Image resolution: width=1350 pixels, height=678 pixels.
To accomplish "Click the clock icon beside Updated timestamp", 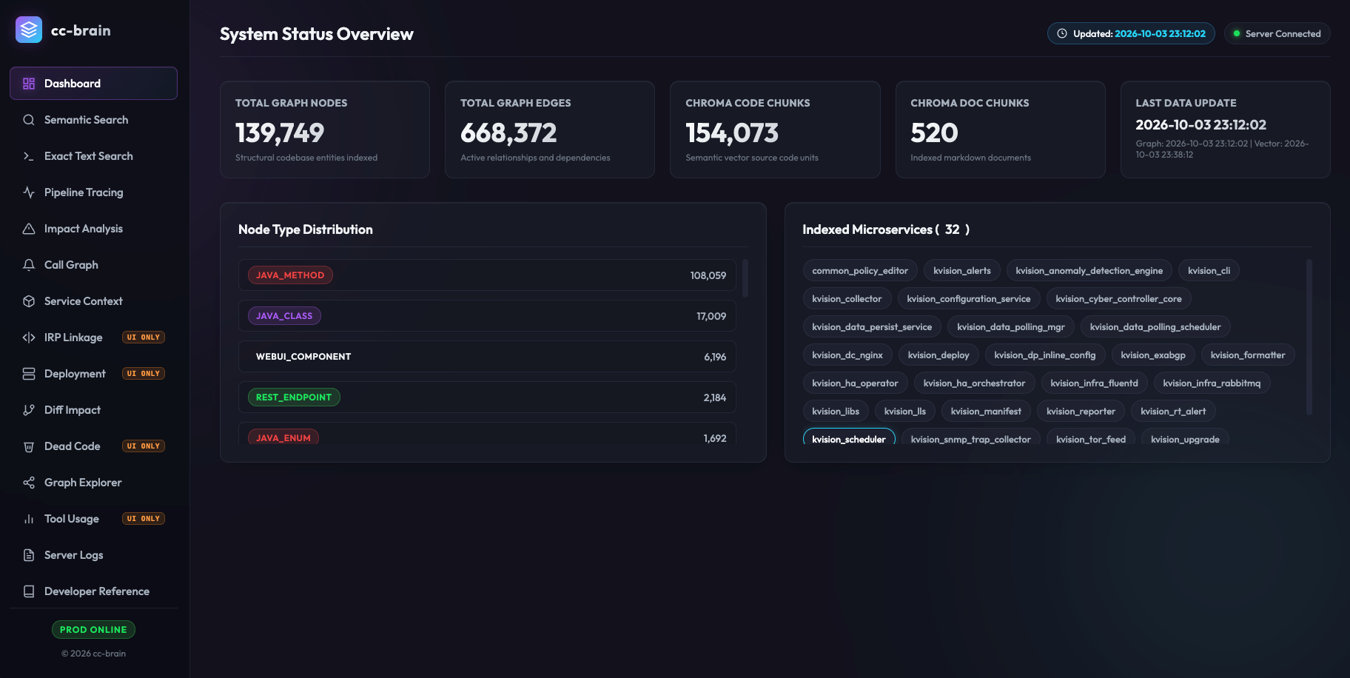I will point(1062,33).
